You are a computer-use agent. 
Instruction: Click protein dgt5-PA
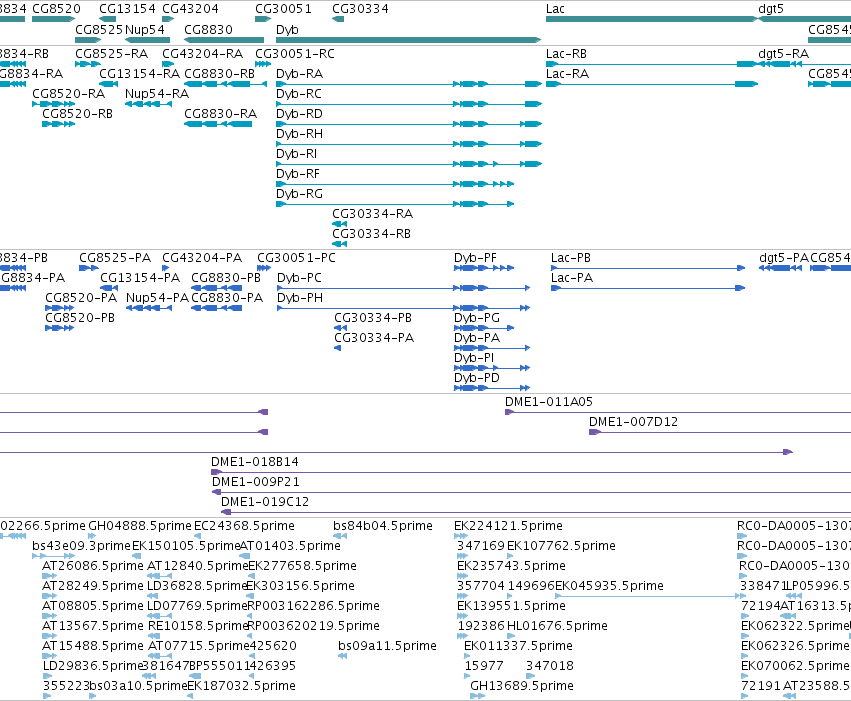tap(784, 258)
